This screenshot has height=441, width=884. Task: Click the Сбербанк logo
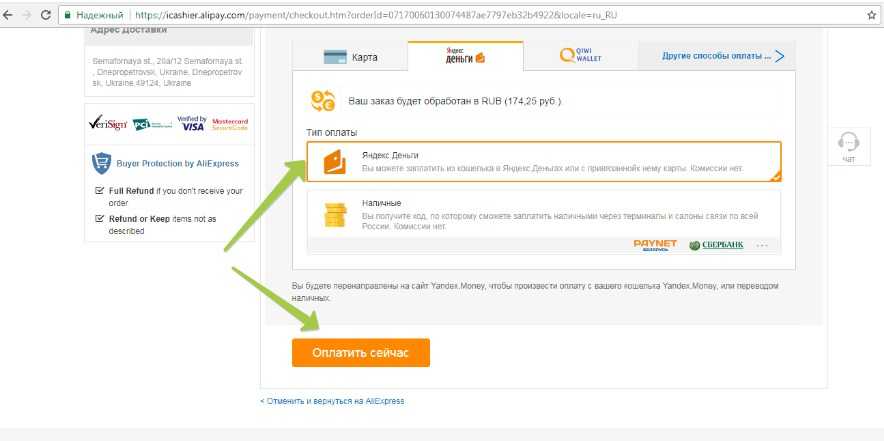[x=716, y=244]
